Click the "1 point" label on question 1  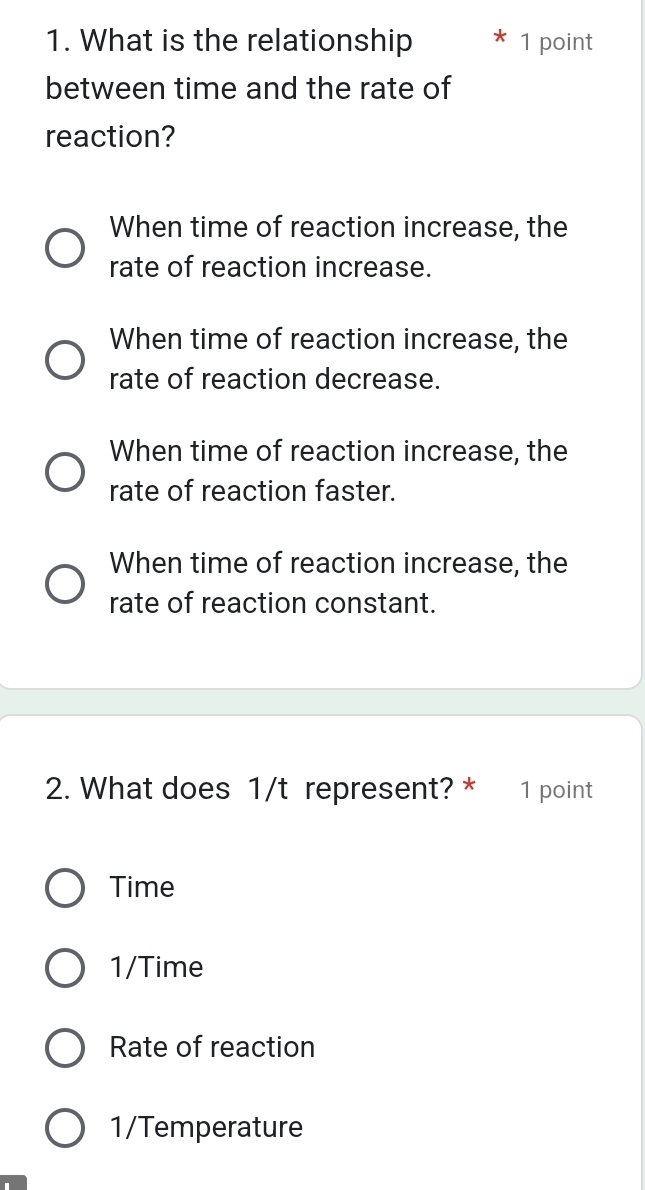pos(556,42)
